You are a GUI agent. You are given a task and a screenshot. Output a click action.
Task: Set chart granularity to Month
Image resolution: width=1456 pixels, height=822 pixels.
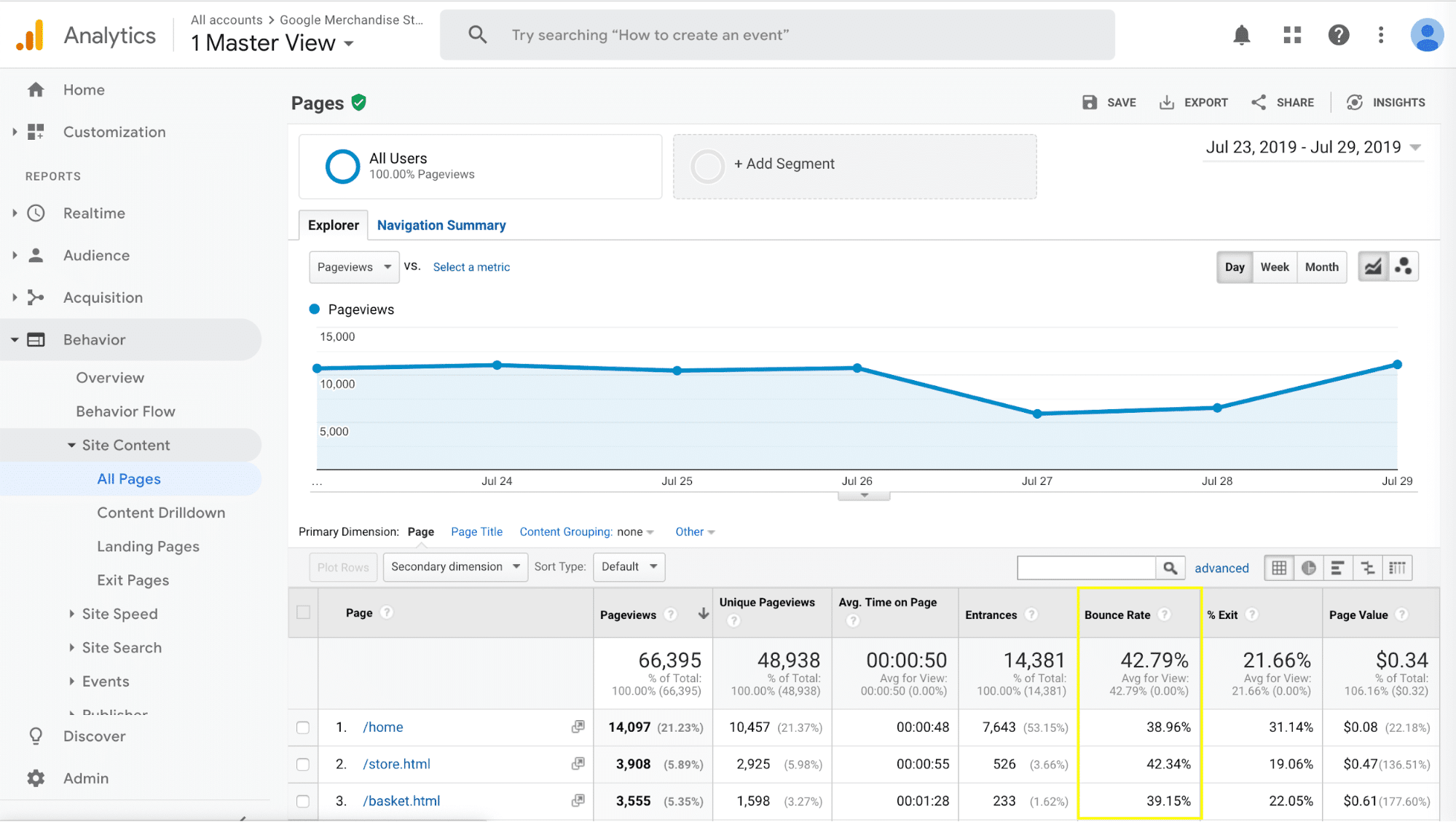(x=1321, y=267)
